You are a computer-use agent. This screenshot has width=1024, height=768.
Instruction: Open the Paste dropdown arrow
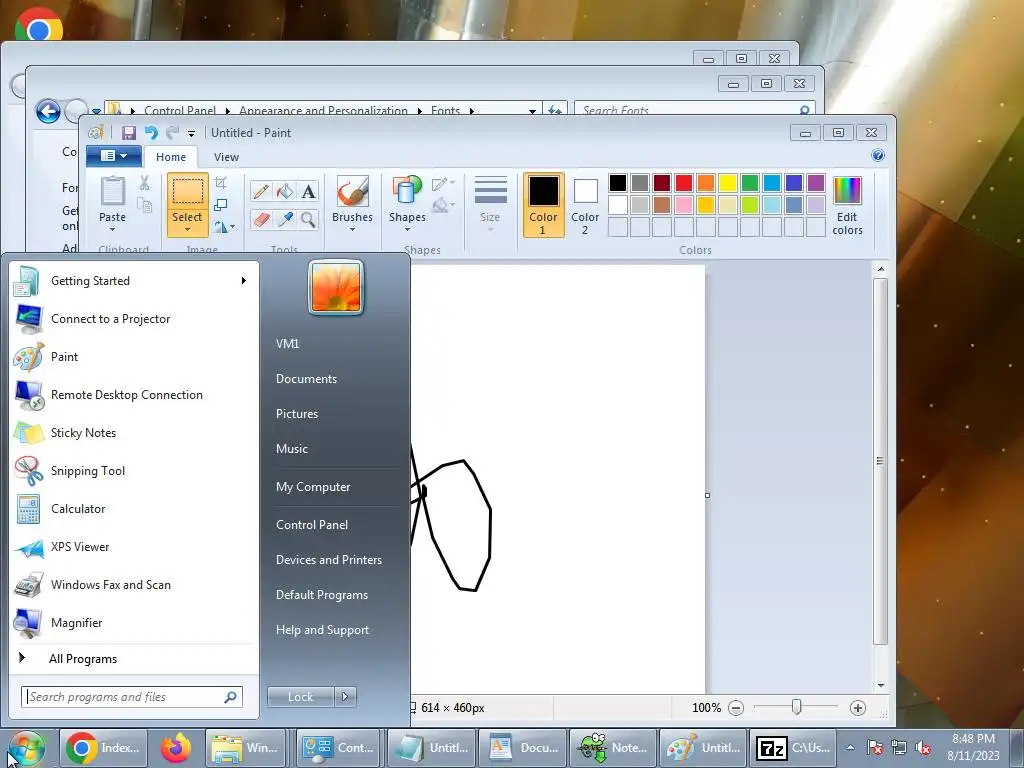click(112, 229)
